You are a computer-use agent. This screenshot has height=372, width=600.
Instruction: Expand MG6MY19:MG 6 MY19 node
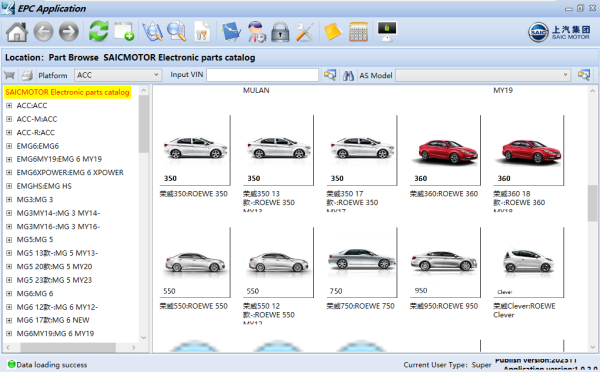pos(9,334)
